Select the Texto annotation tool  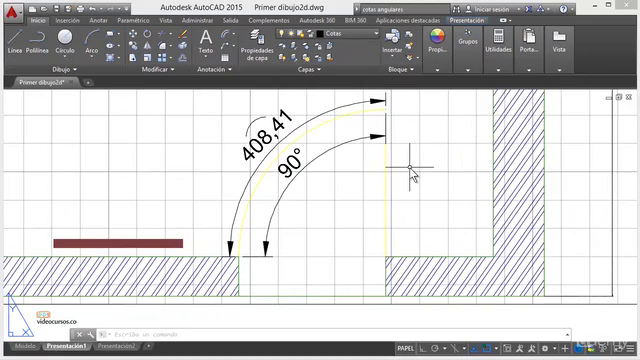206,42
